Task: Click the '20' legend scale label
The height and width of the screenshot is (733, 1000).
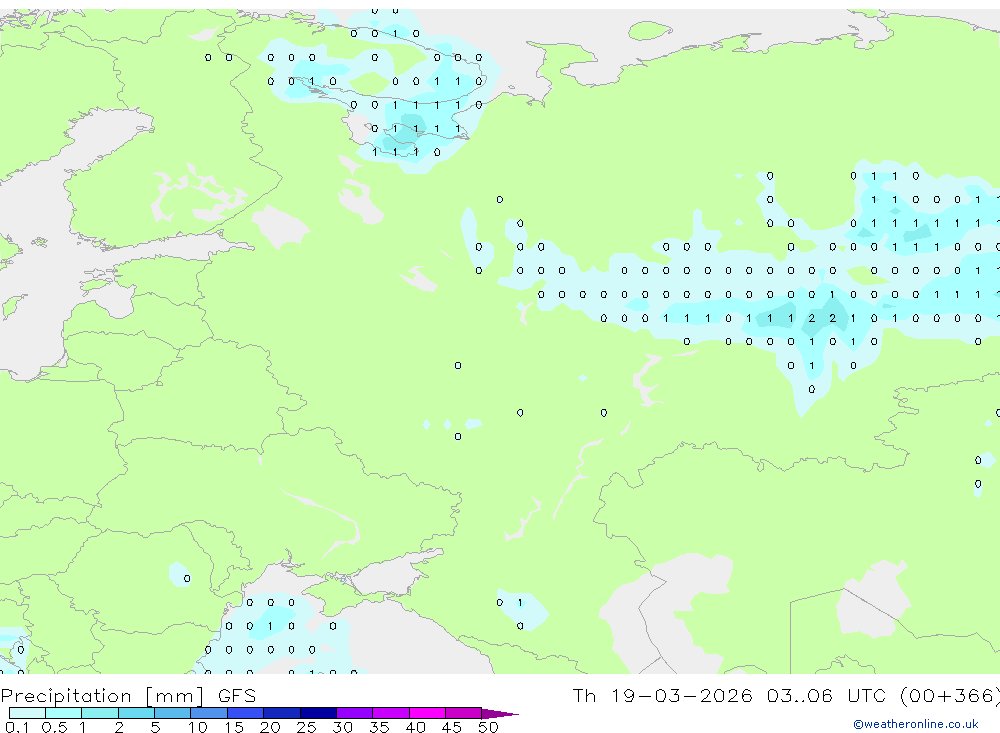Action: (270, 727)
